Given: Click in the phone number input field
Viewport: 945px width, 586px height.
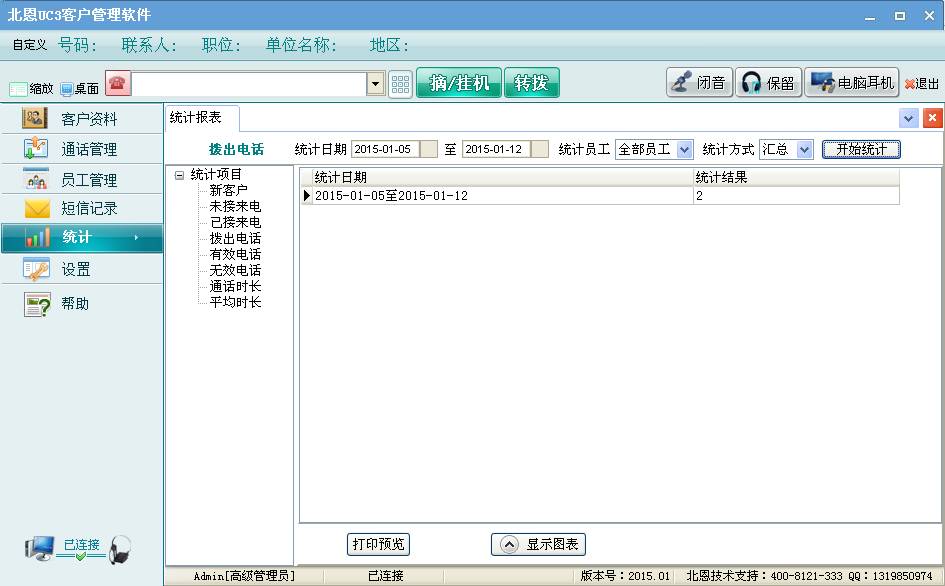Looking at the screenshot, I should coord(249,84).
